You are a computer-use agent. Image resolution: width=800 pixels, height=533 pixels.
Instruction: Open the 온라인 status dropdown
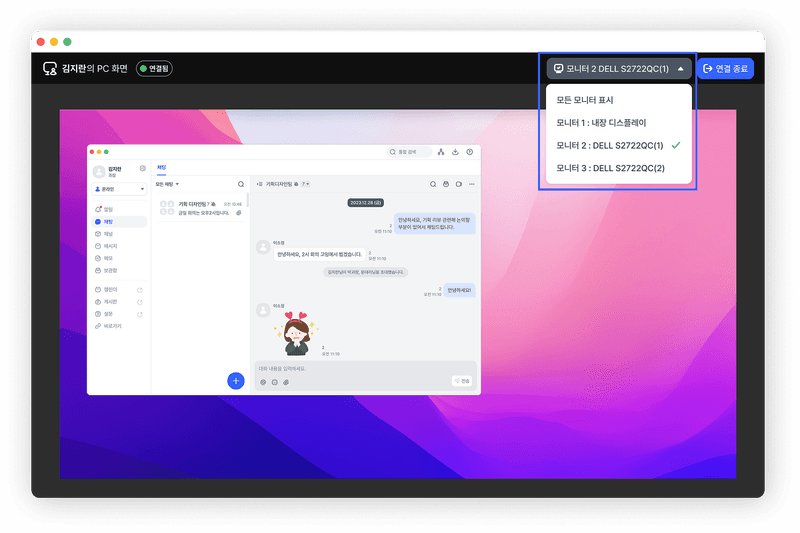(119, 188)
